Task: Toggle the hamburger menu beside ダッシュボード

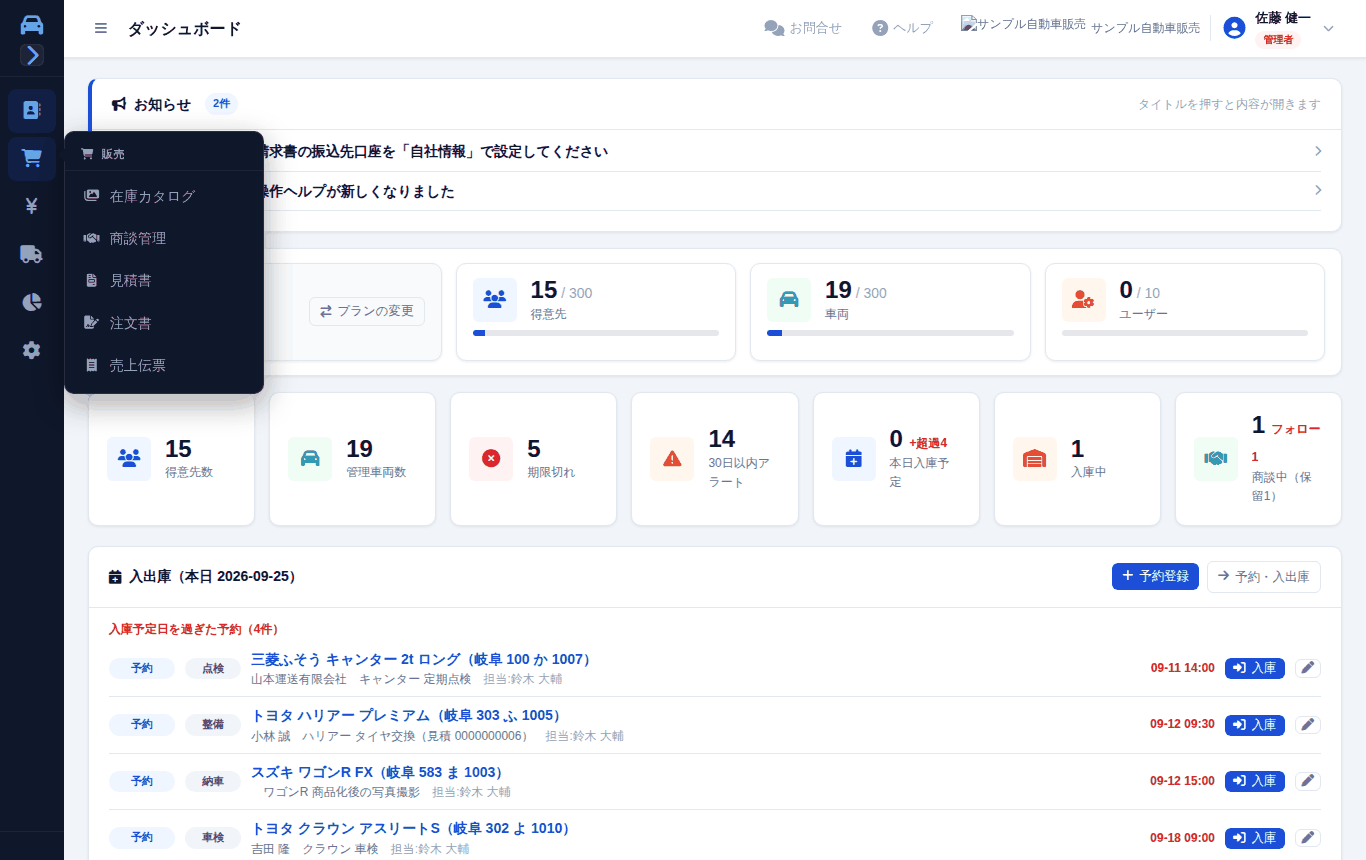Action: (x=101, y=28)
